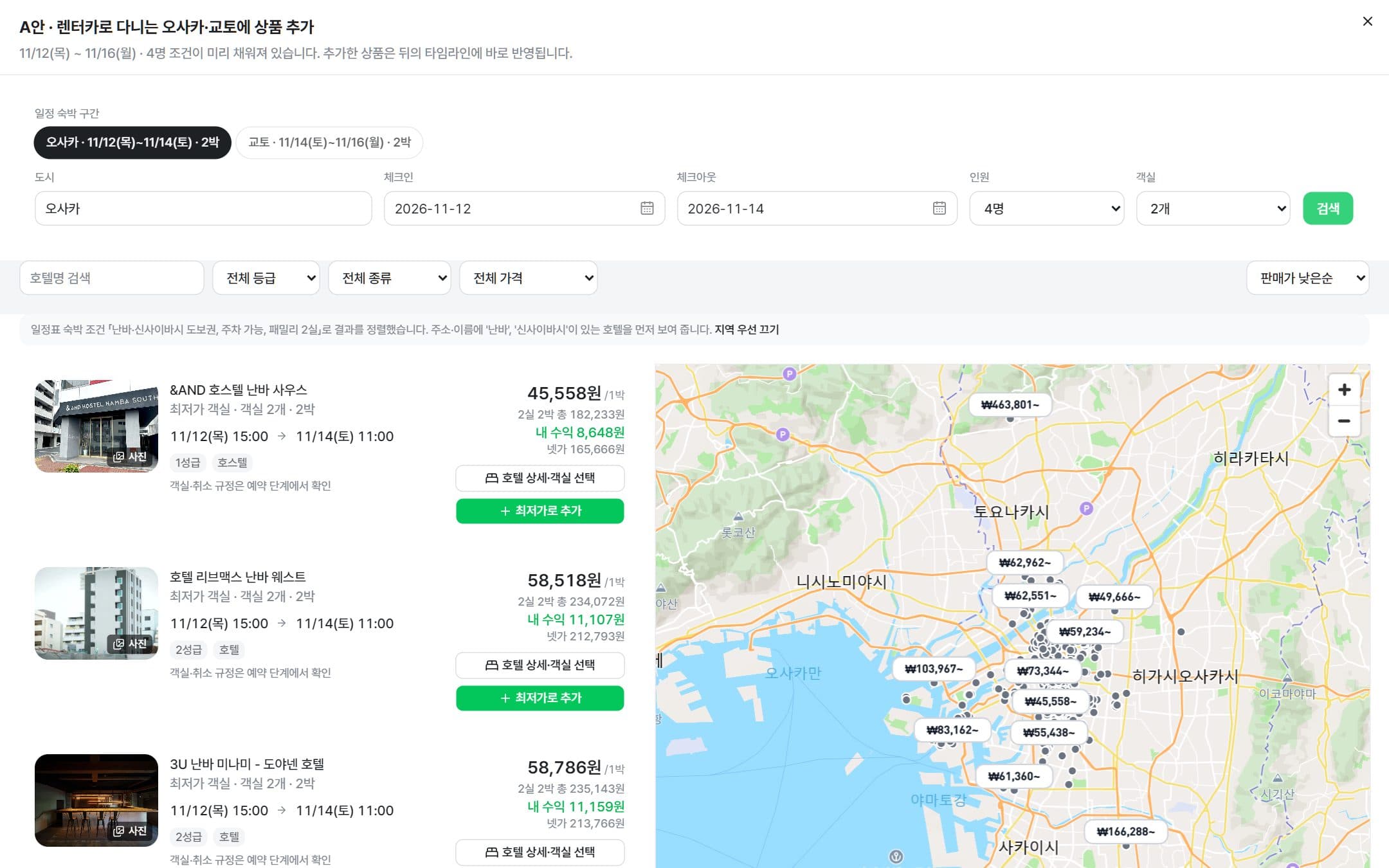Open the 객실 2개 dropdown
Viewport: 1389px width, 868px height.
(1213, 208)
